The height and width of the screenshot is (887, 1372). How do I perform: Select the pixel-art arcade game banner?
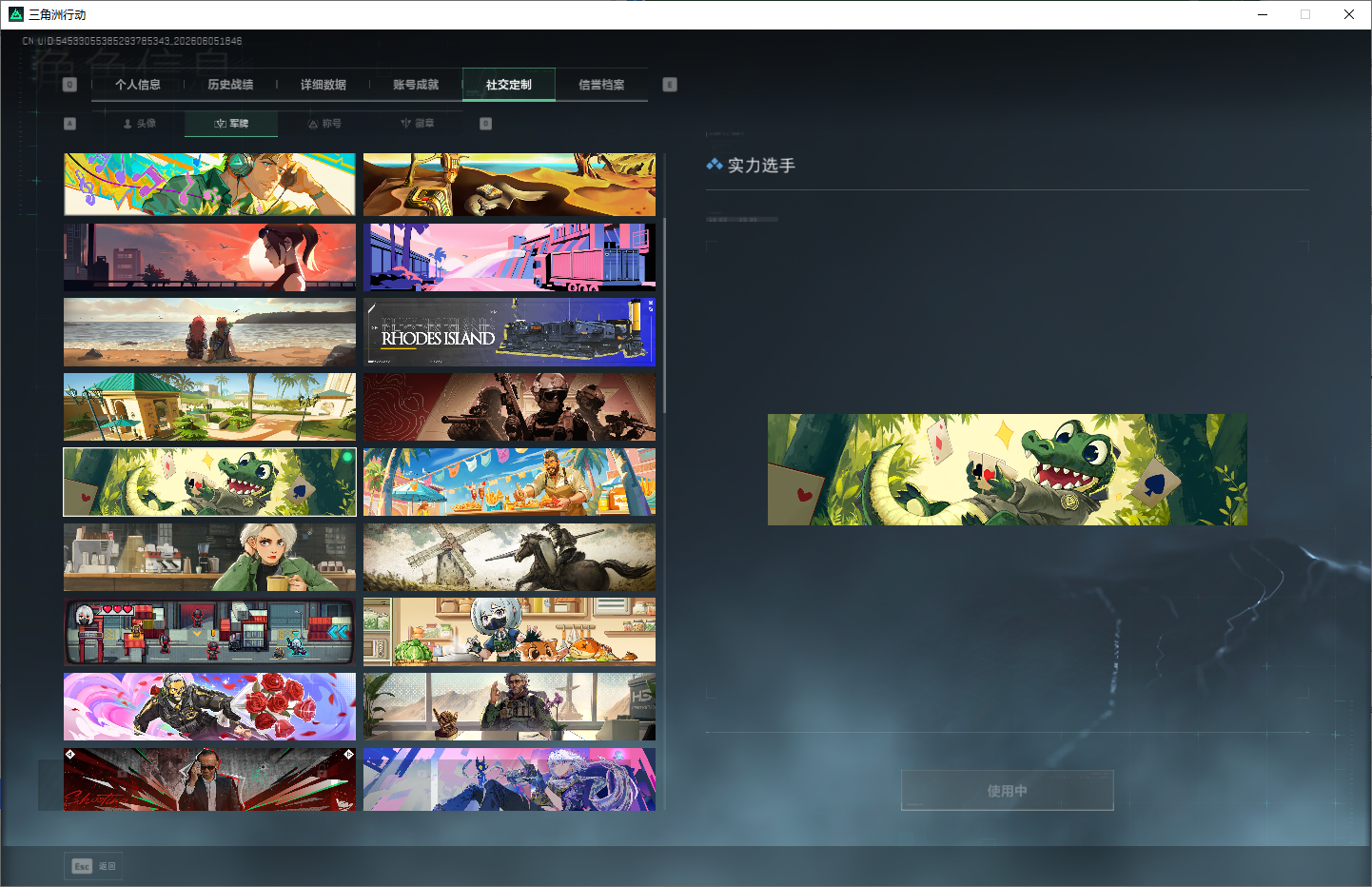pos(209,632)
